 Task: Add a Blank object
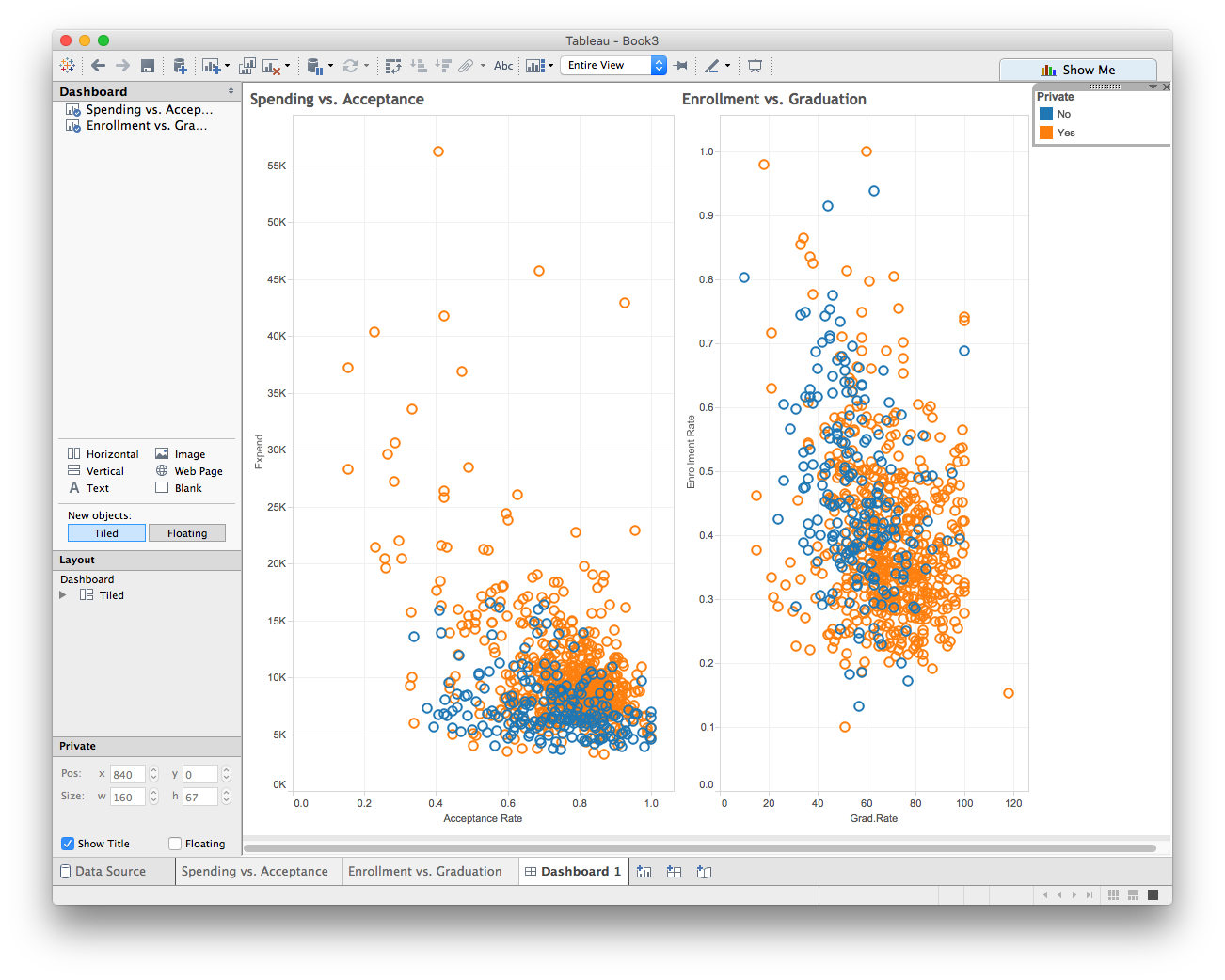click(179, 488)
